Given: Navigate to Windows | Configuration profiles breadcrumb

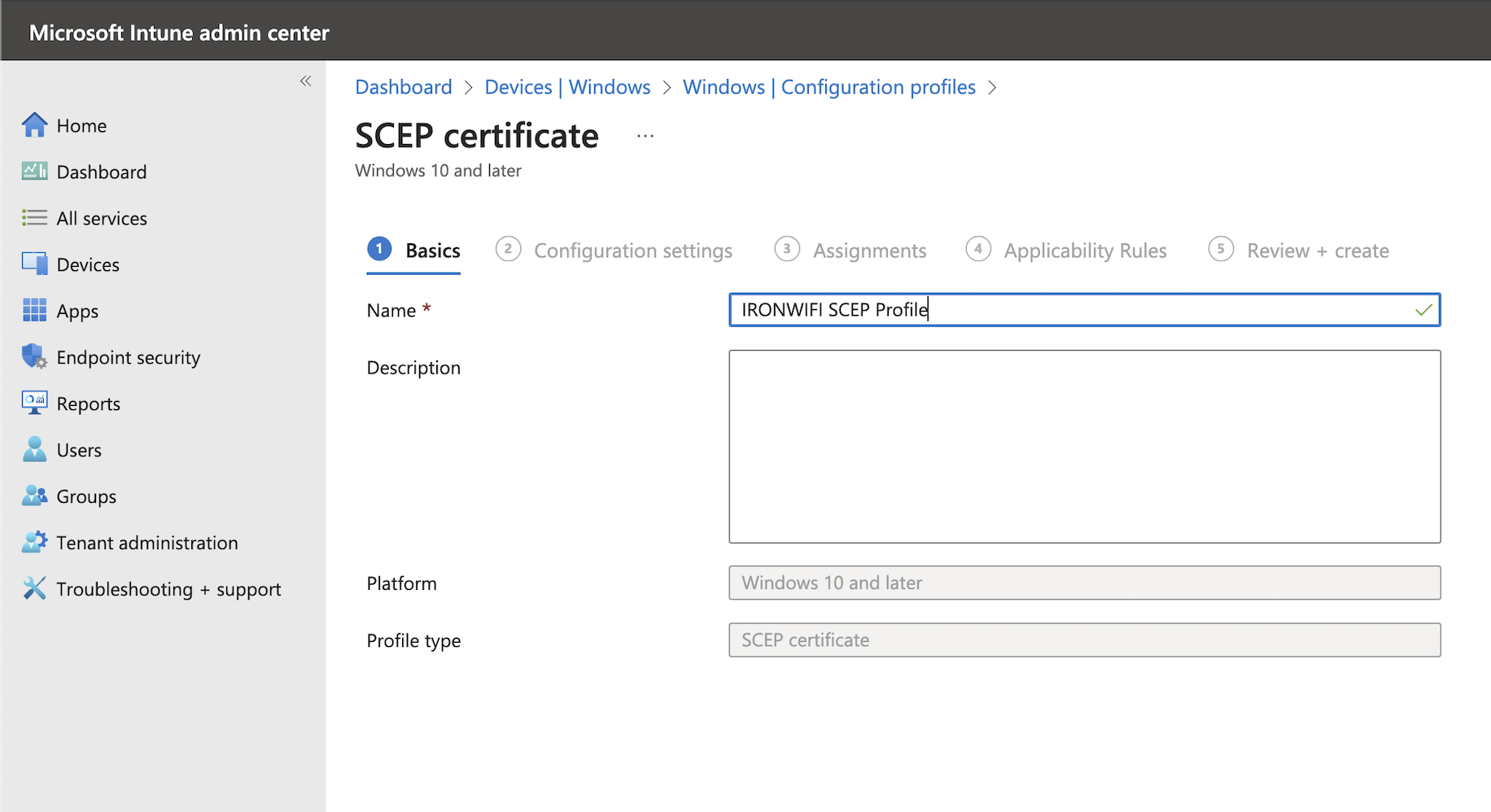Looking at the screenshot, I should 829,87.
